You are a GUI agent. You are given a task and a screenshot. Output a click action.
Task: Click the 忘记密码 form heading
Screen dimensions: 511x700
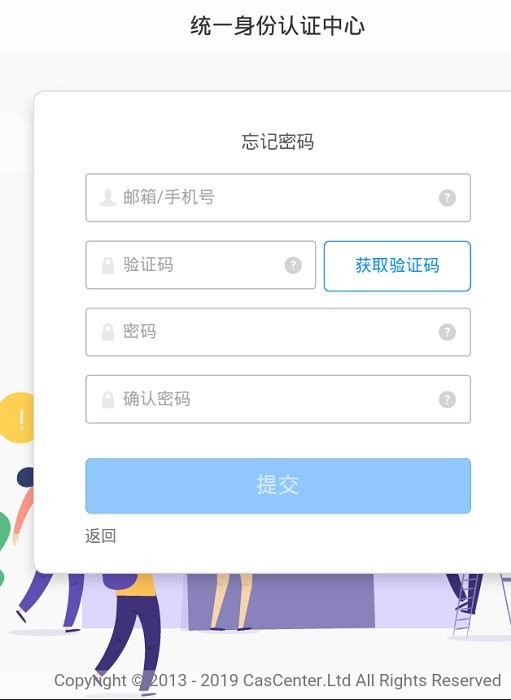point(278,142)
